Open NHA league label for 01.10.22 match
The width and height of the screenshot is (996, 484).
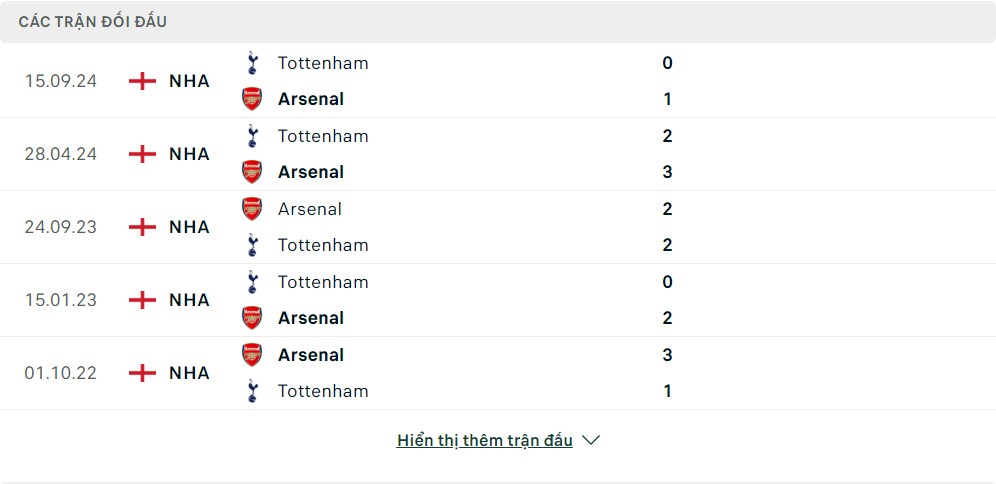click(x=189, y=373)
